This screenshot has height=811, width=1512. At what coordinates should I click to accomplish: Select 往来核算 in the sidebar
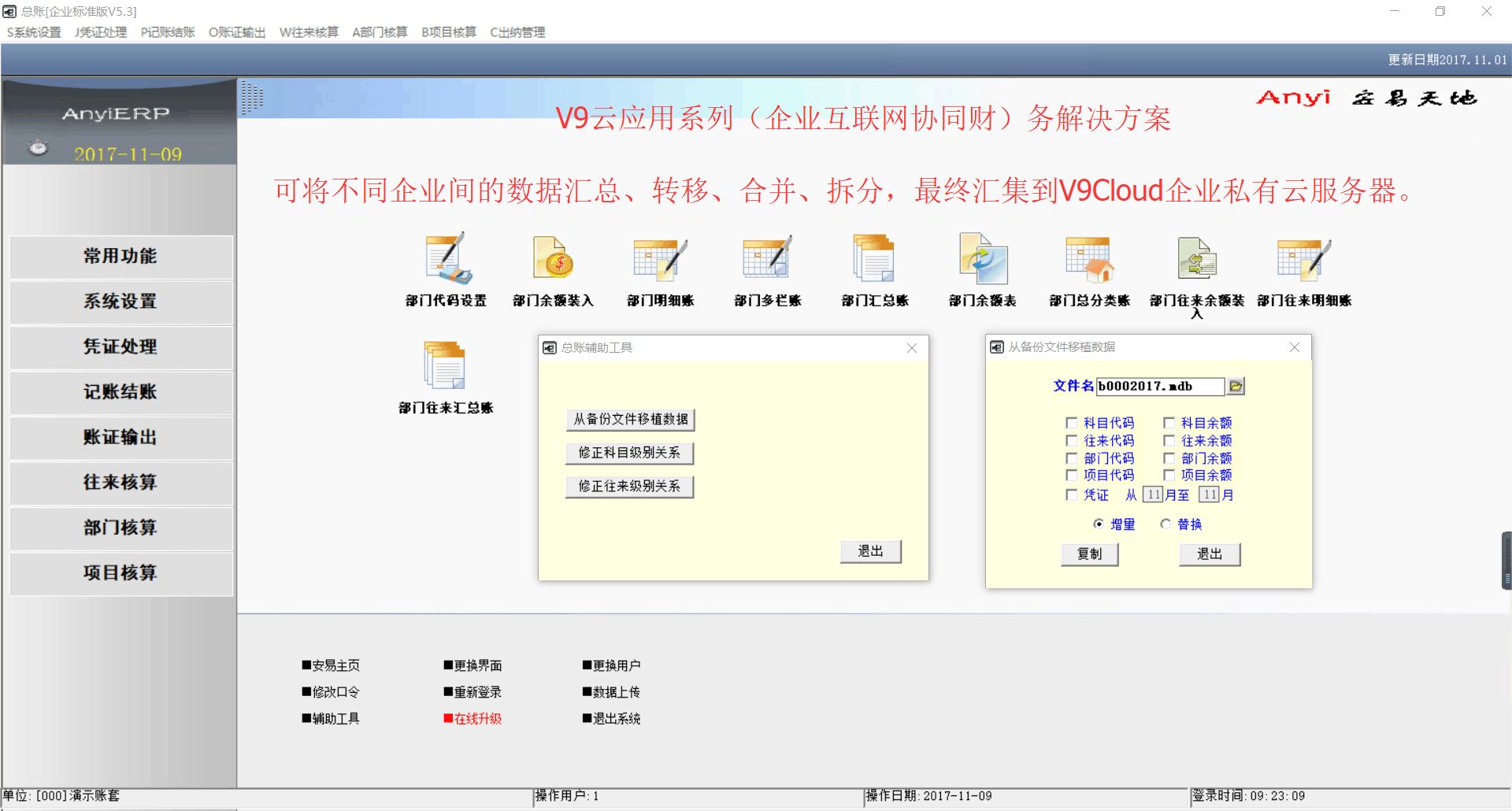(x=120, y=483)
